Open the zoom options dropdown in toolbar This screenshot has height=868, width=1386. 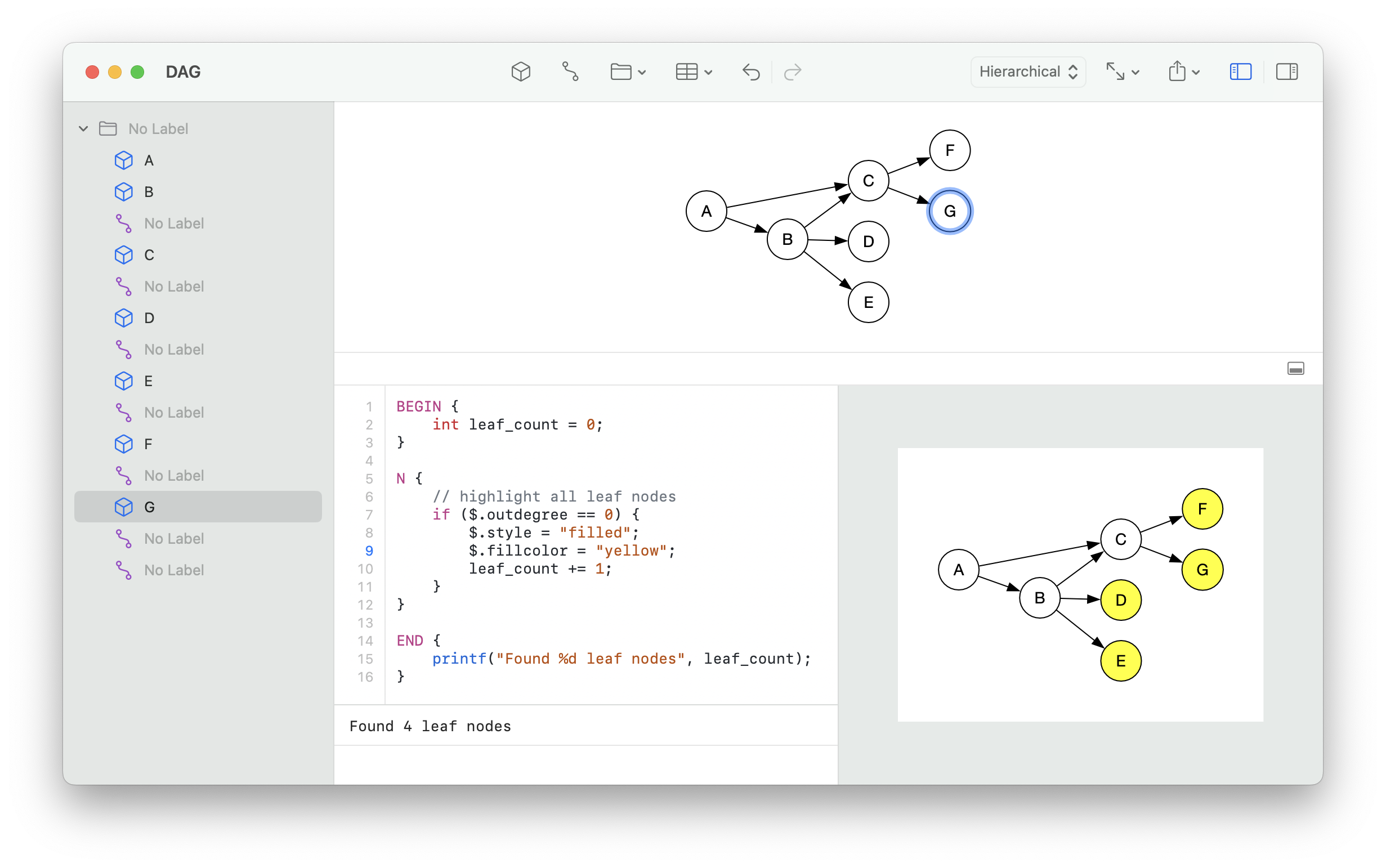(x=1123, y=71)
